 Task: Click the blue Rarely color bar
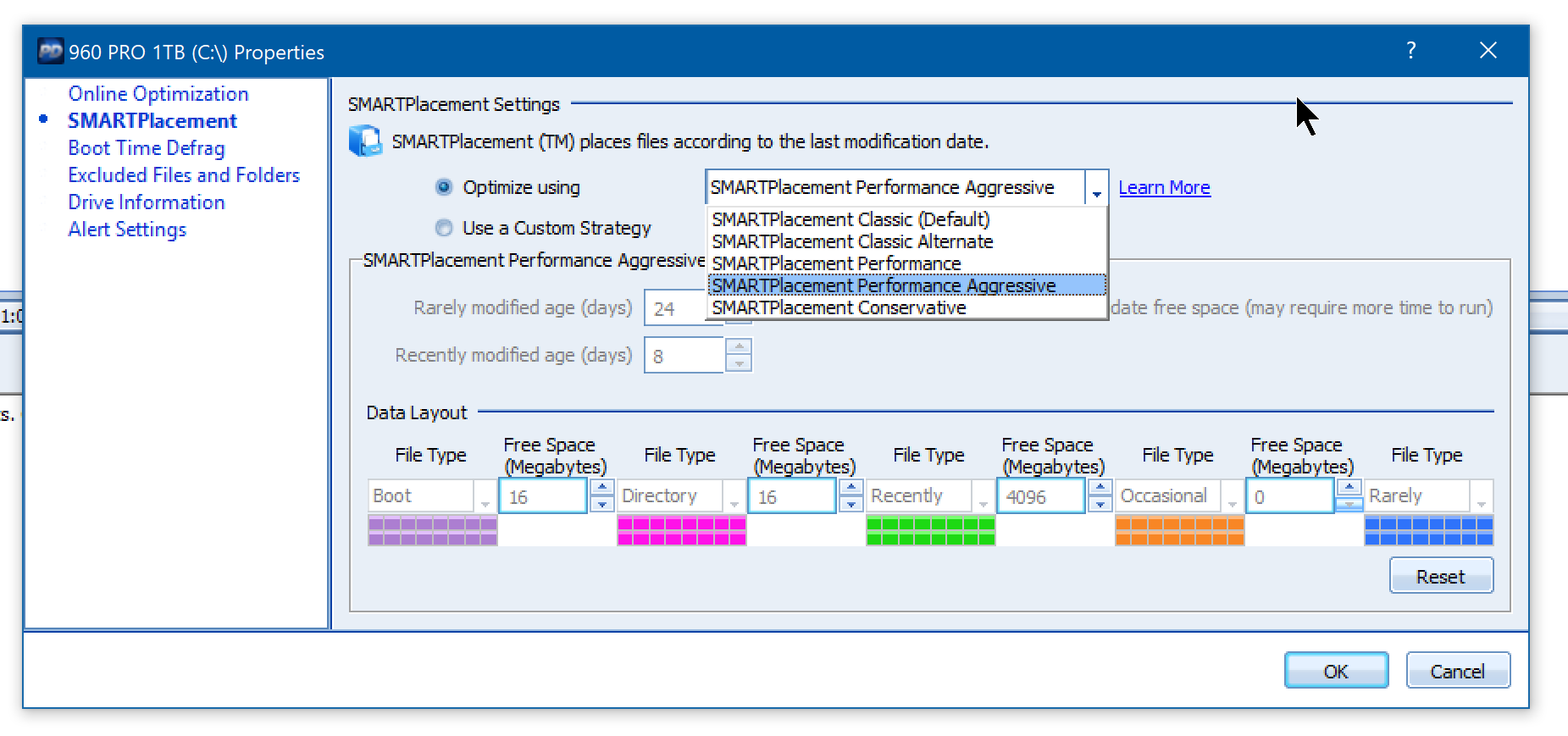[1429, 531]
